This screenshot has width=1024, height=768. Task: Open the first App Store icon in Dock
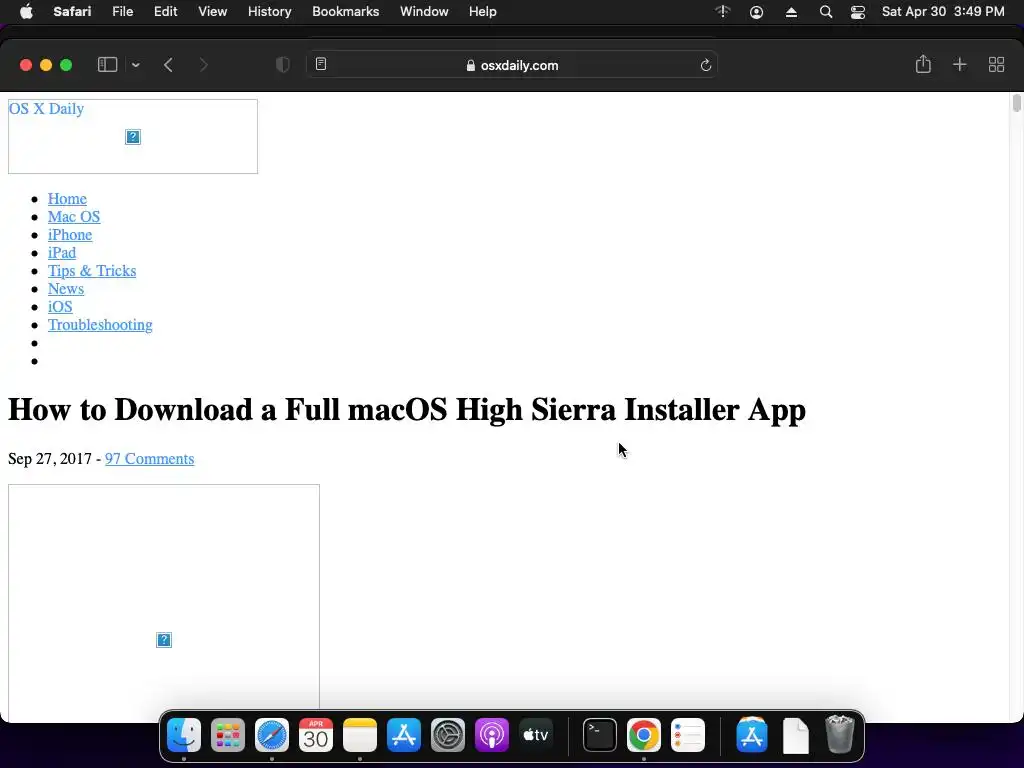pyautogui.click(x=404, y=735)
